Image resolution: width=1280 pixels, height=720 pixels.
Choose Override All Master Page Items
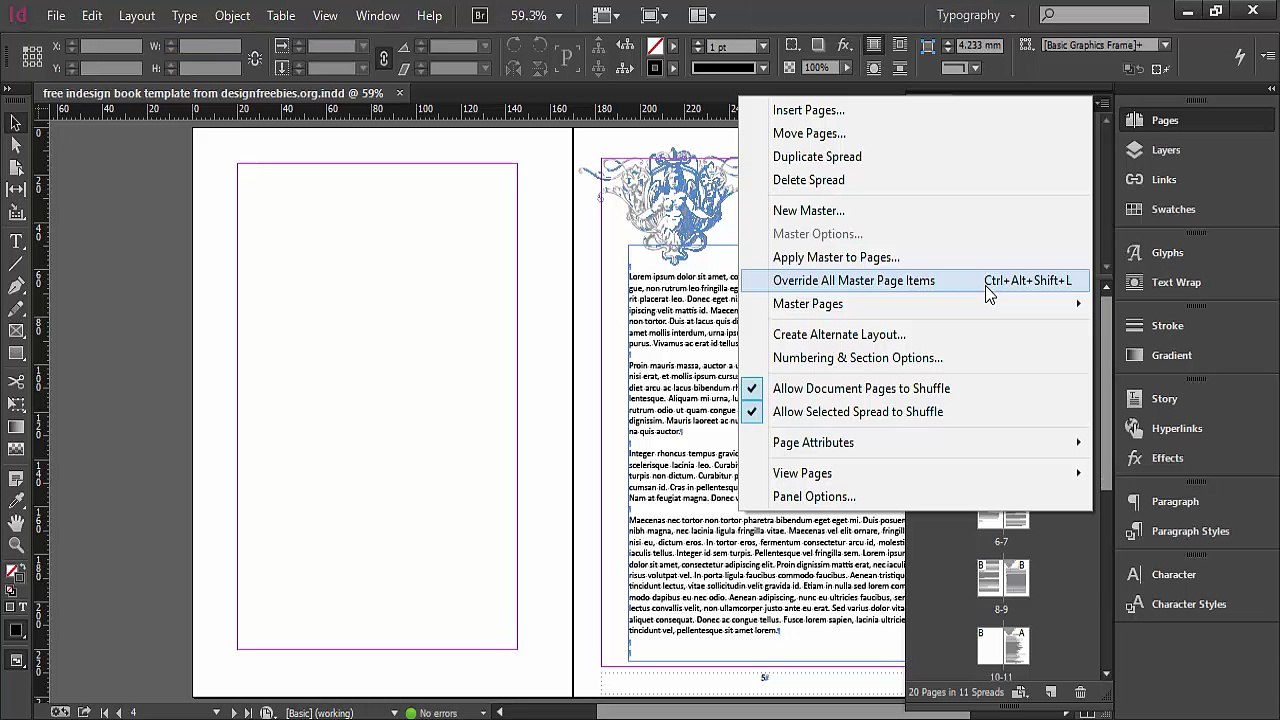tap(915, 281)
